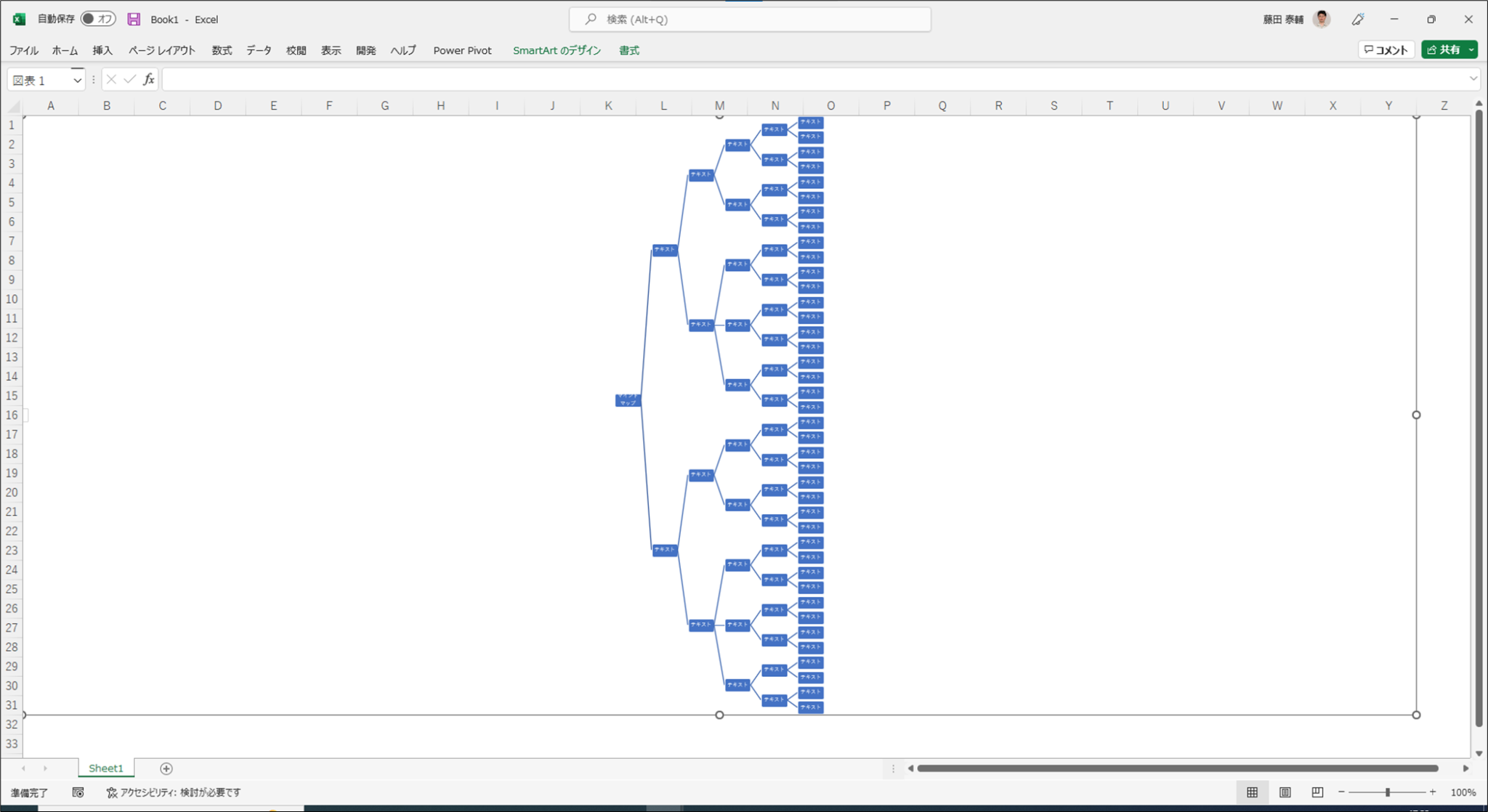Click the Excel application icon in title bar
This screenshot has width=1488, height=812.
click(x=17, y=19)
